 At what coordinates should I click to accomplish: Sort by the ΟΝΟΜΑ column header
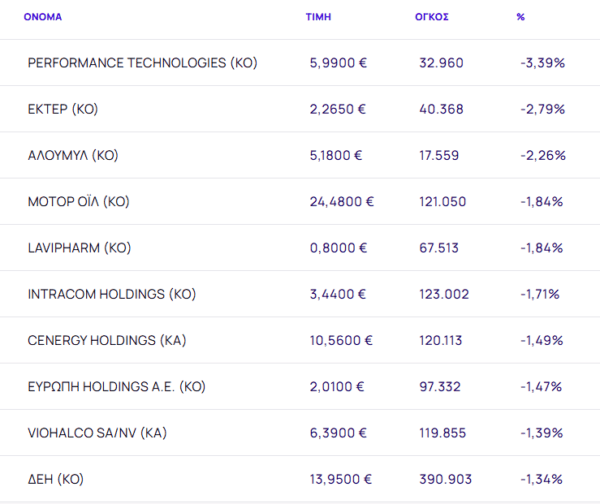click(x=42, y=17)
